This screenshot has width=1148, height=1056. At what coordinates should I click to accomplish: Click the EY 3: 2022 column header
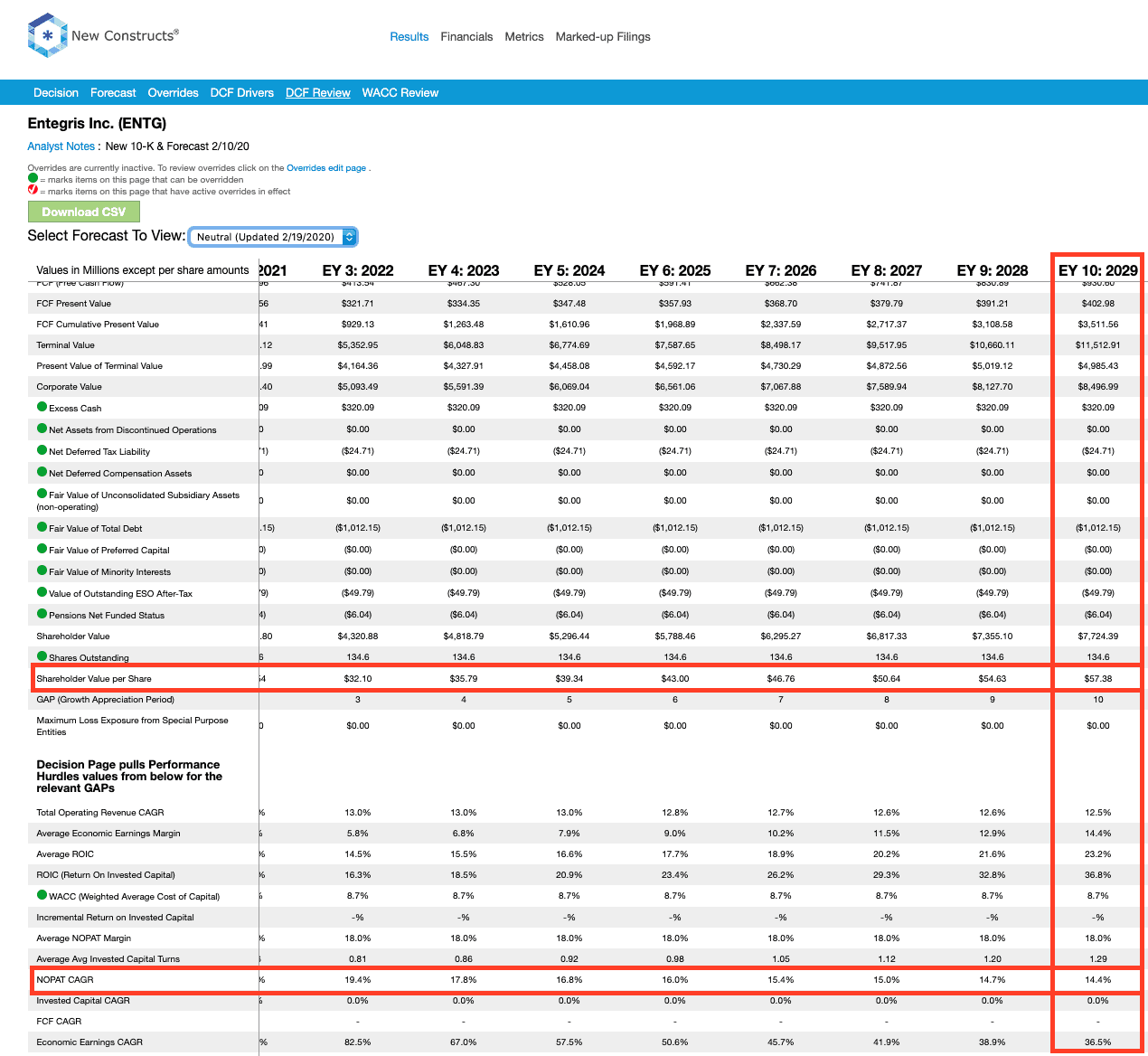pyautogui.click(x=358, y=270)
